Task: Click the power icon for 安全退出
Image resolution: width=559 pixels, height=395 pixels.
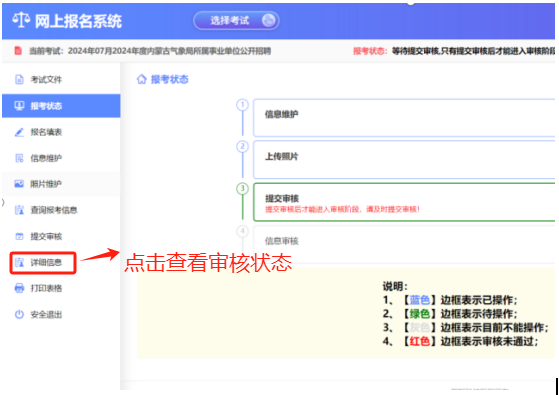Action: [x=19, y=314]
